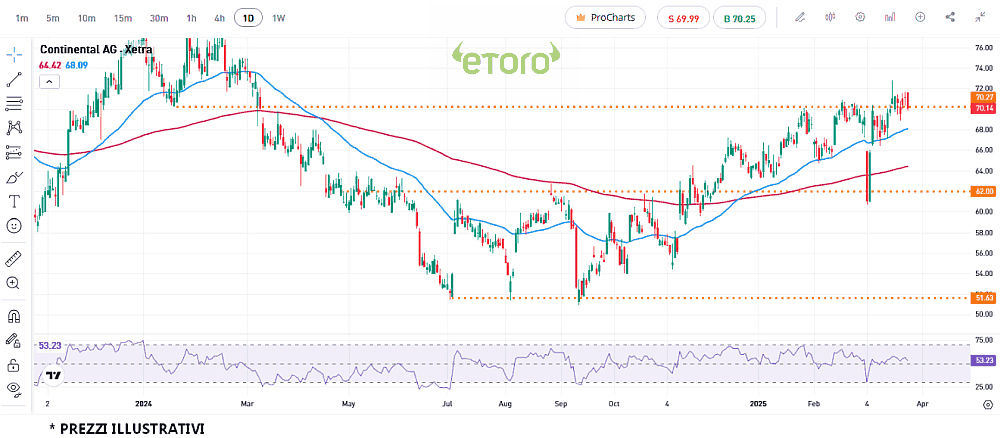Screen dimensions: 1000x438
Task: Hide all drawings with eye icon
Action: pos(14,388)
